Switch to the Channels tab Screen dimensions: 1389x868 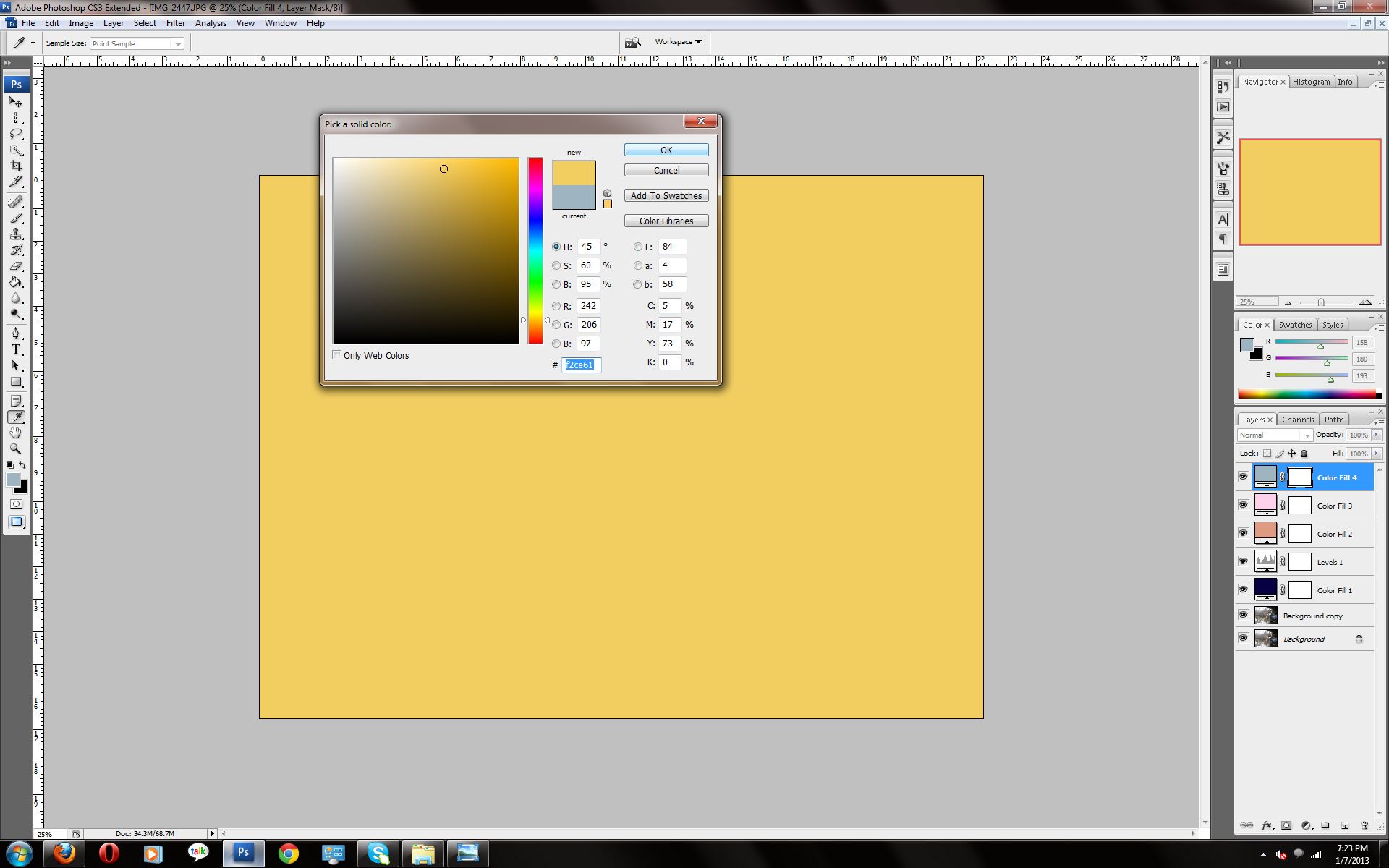click(x=1298, y=420)
